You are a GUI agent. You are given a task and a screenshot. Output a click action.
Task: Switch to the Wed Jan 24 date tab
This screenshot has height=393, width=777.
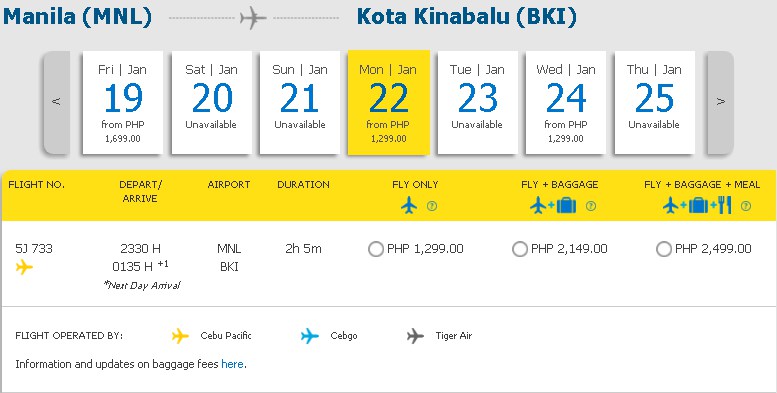click(565, 103)
